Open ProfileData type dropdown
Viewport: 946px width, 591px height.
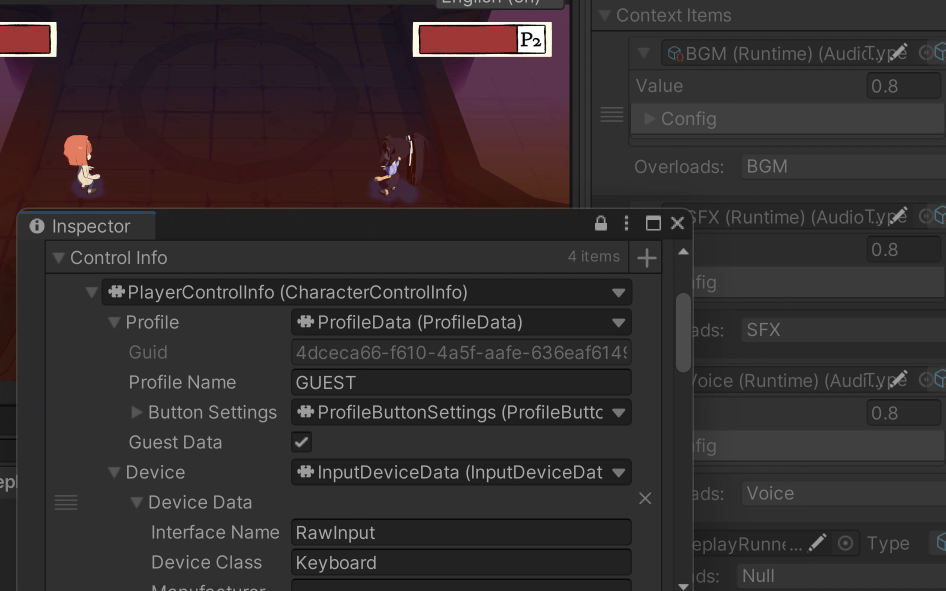pos(618,322)
